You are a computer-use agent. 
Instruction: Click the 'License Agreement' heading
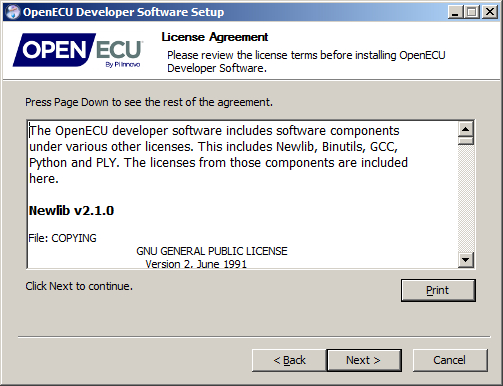(x=215, y=37)
